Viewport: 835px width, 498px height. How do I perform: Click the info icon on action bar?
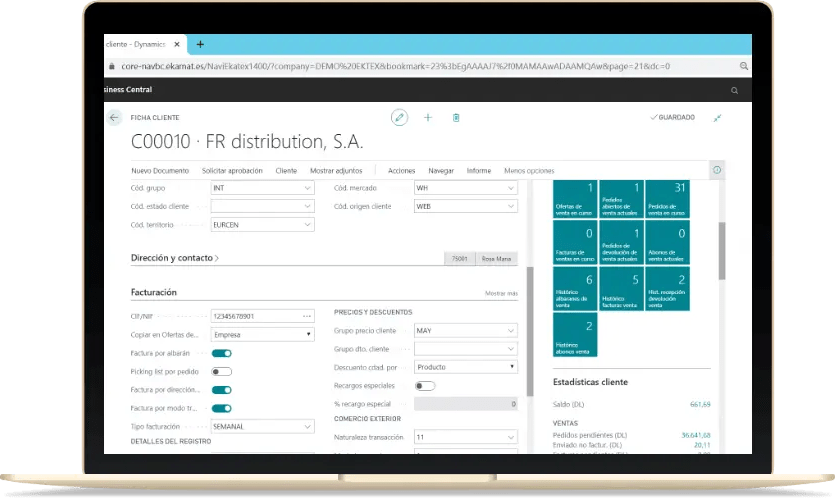pyautogui.click(x=717, y=171)
